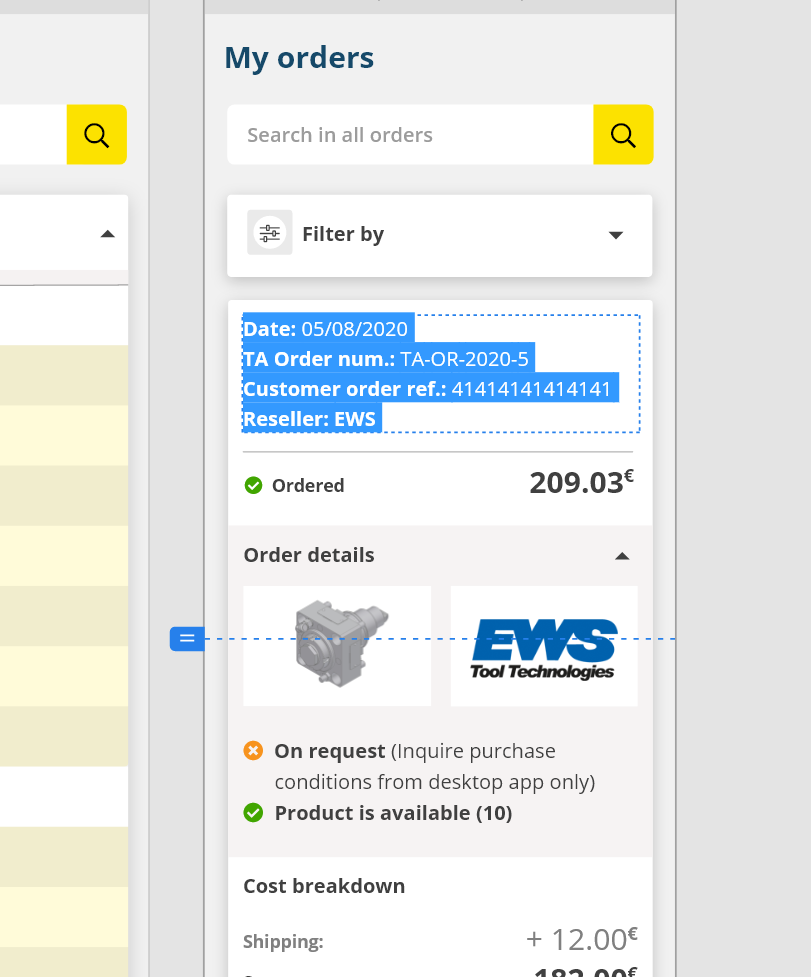Image resolution: width=811 pixels, height=977 pixels.
Task: Click the orange On request cross icon
Action: click(x=254, y=751)
